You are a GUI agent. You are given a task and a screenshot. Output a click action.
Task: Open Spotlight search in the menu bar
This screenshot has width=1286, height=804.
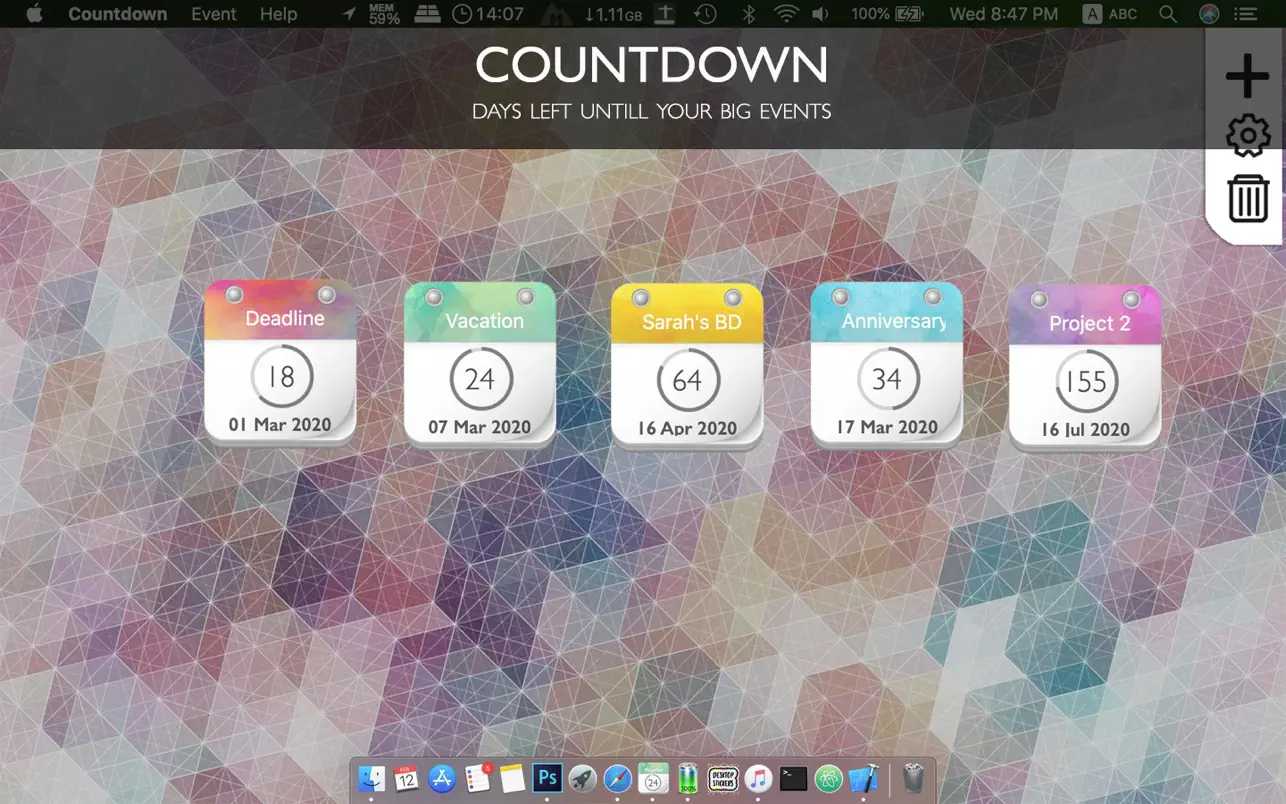pos(1166,14)
